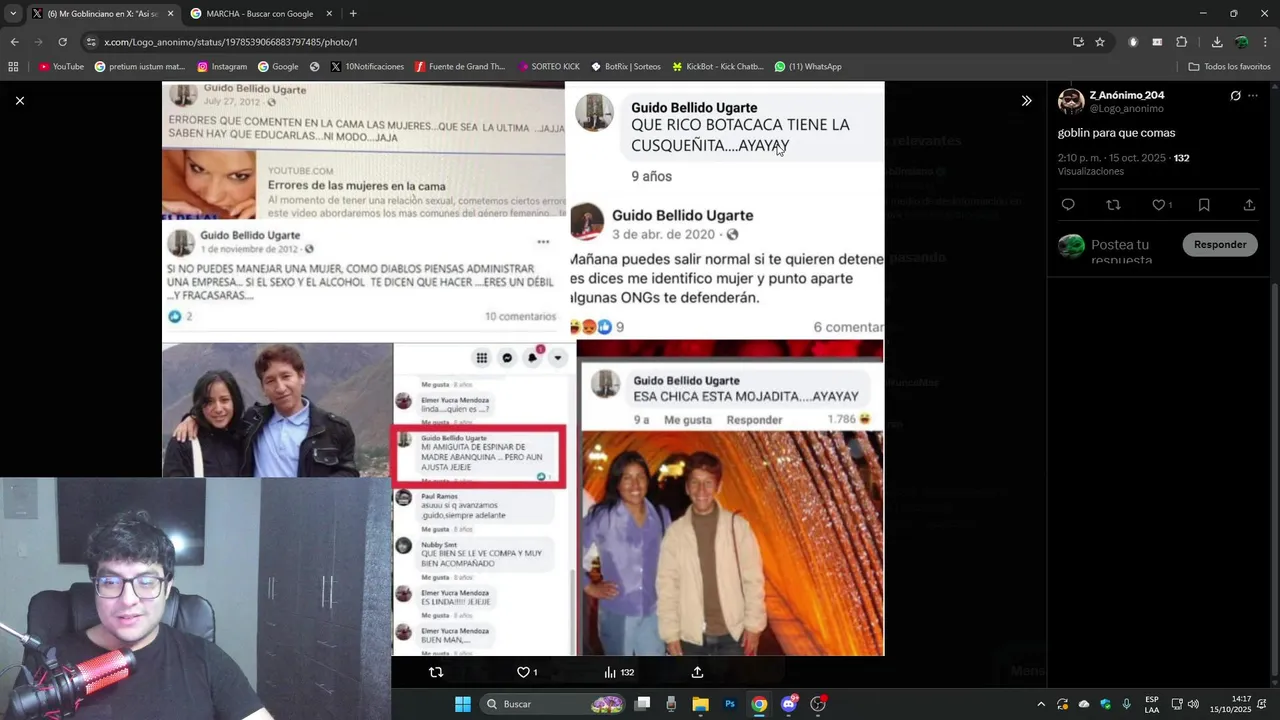Click the address bar URL
The width and height of the screenshot is (1280, 720).
pos(231,42)
